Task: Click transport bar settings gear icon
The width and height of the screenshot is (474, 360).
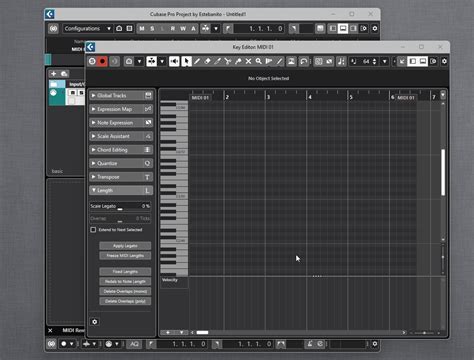Action: pos(375,344)
